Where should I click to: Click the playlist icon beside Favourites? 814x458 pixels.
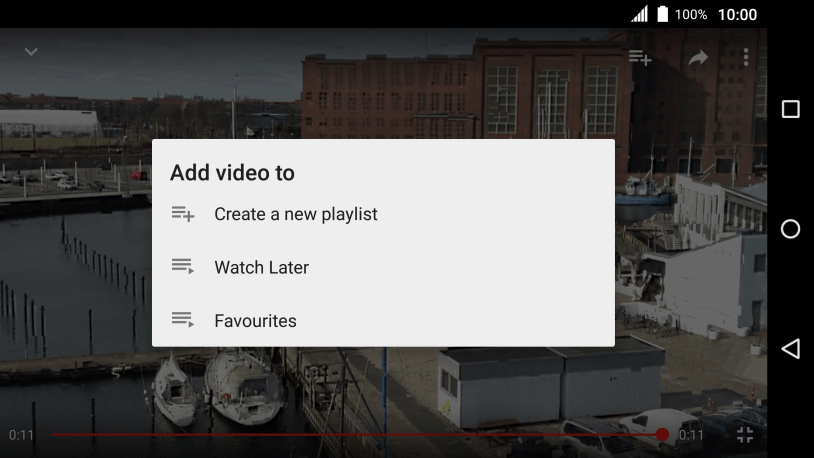click(183, 320)
